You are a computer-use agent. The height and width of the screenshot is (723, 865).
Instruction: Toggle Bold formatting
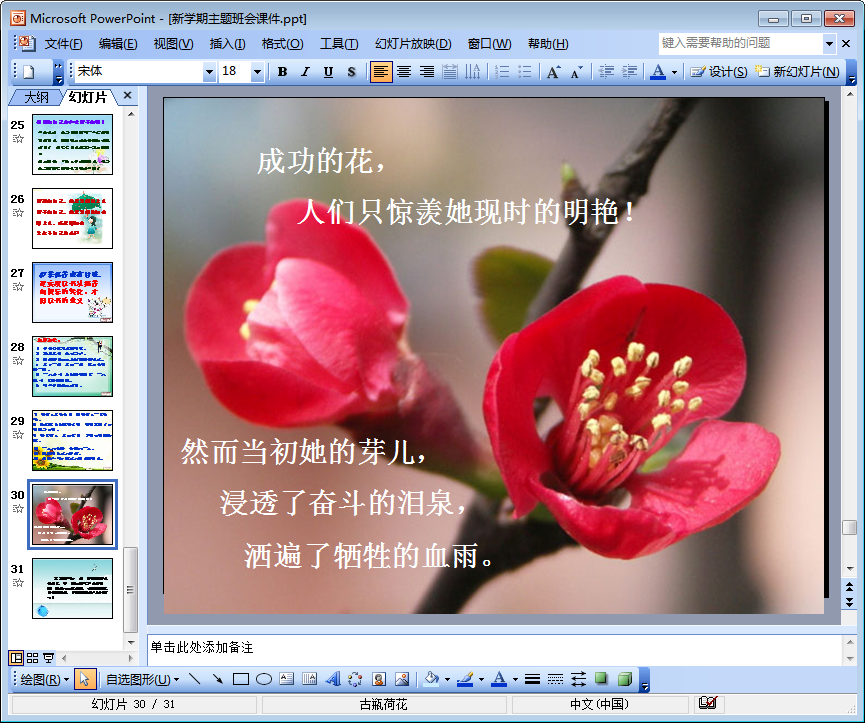(x=282, y=72)
